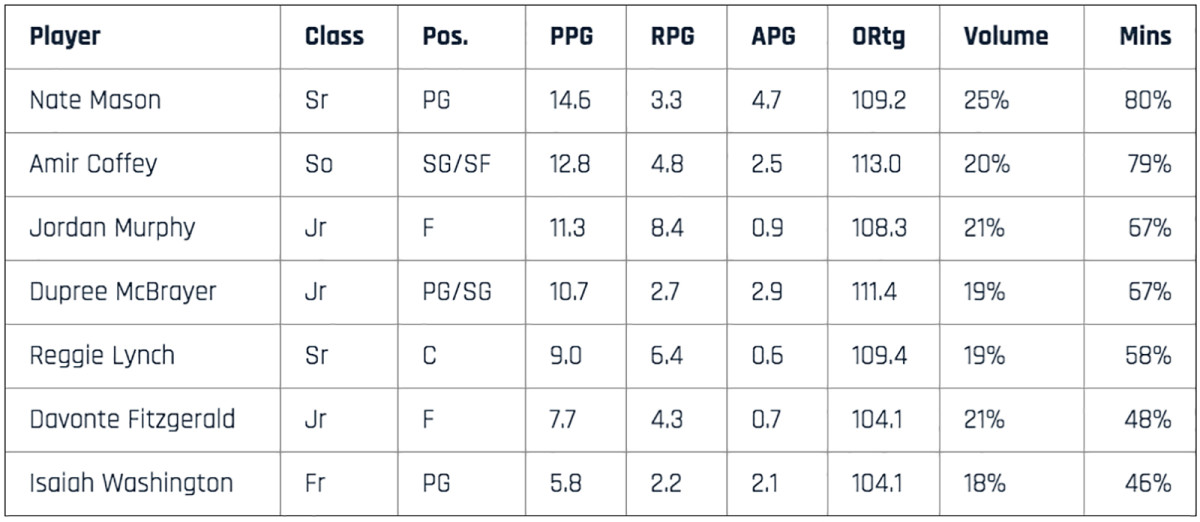
Task: Select the Dupree McBrayer row name
Action: click(123, 292)
